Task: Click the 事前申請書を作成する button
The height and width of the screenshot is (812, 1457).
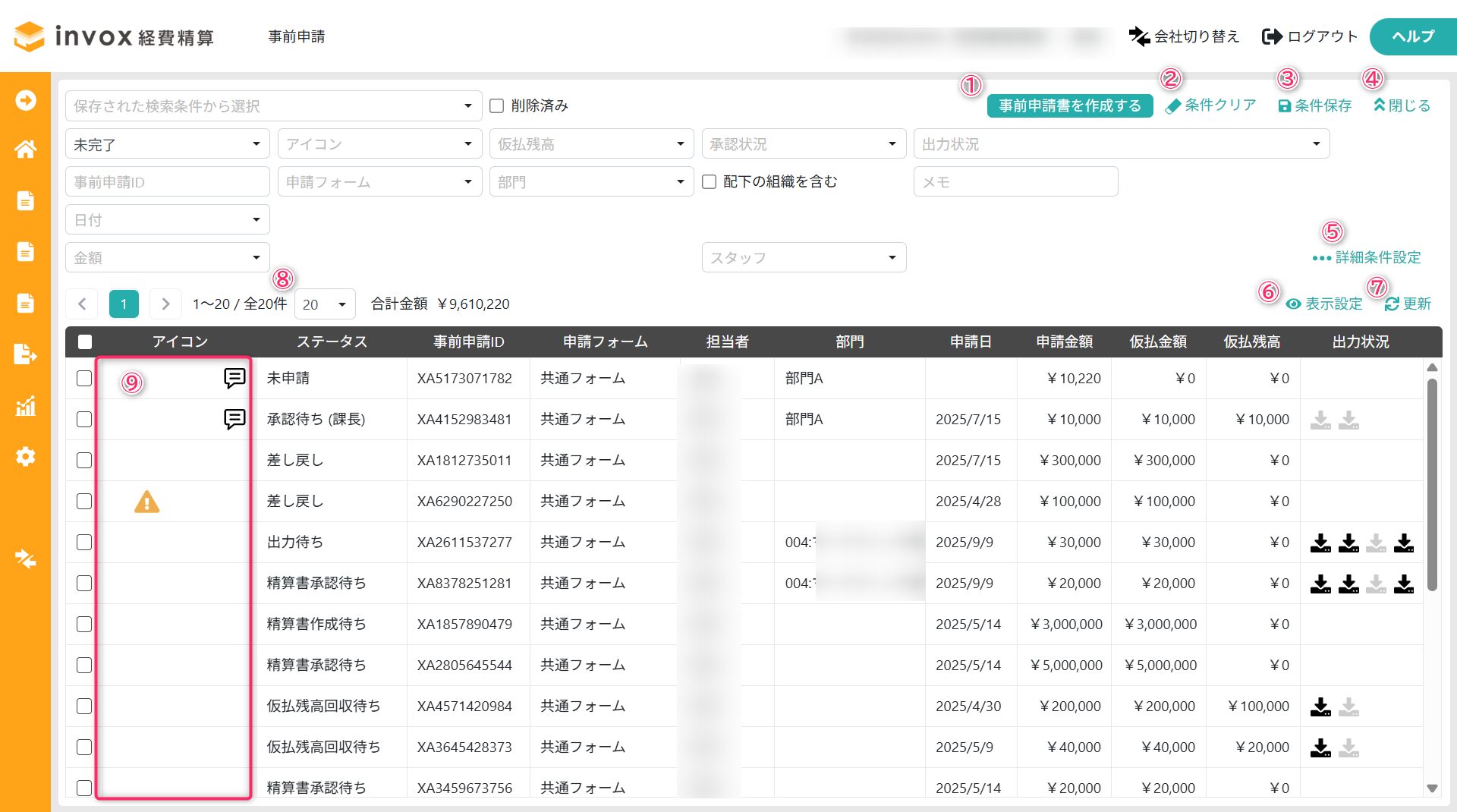Action: coord(1069,105)
